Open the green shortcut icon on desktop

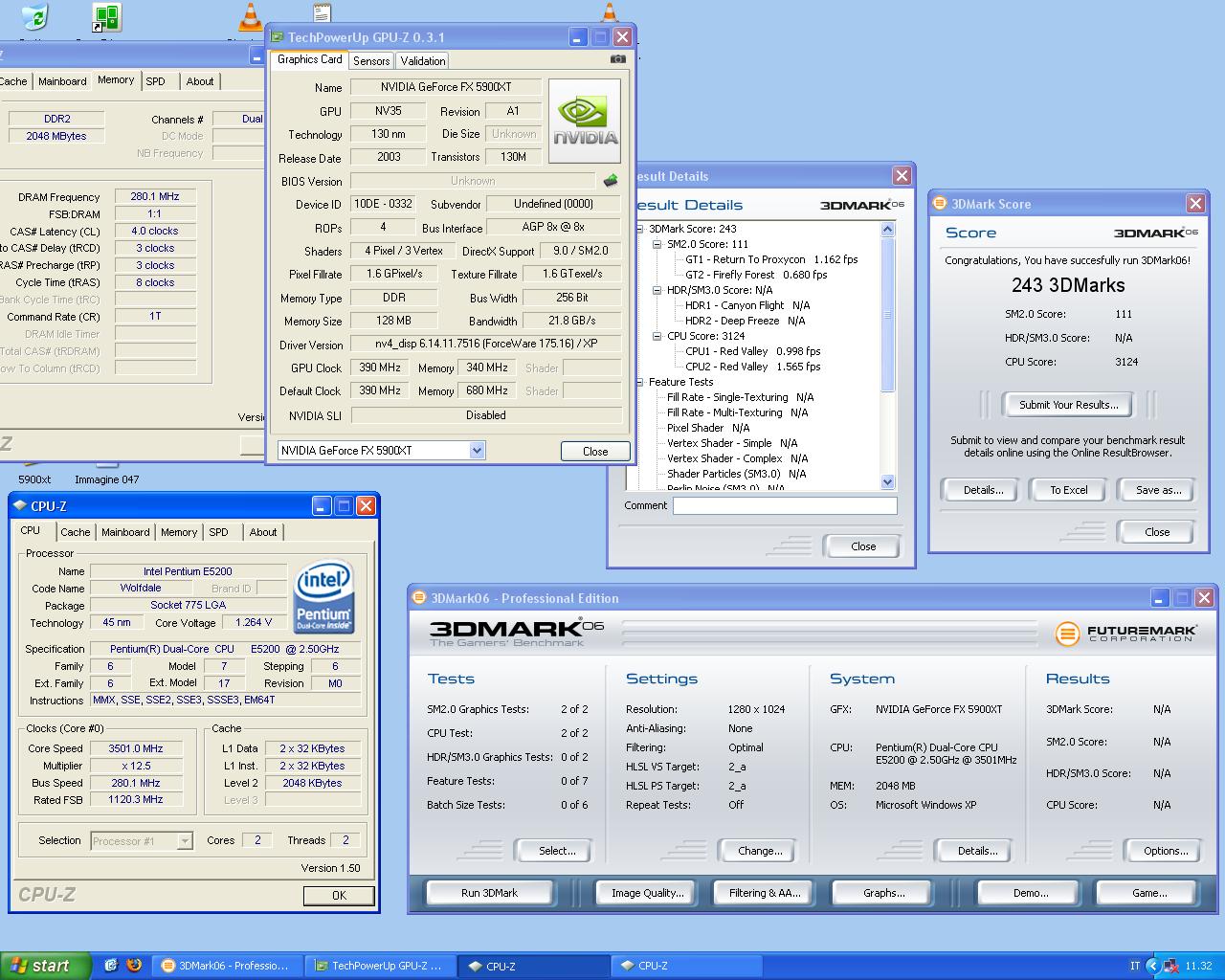(x=106, y=17)
